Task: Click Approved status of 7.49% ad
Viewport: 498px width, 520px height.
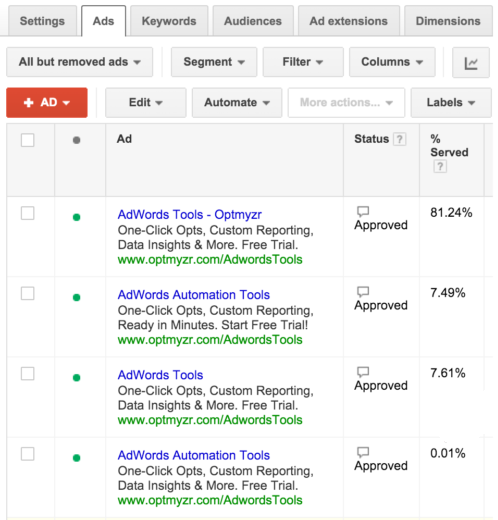Action: (381, 306)
